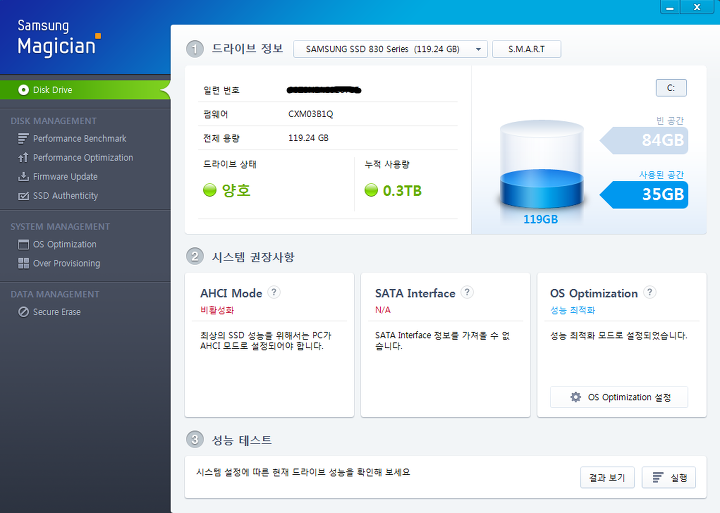
Task: Click the 84GB free space label
Action: coord(645,140)
